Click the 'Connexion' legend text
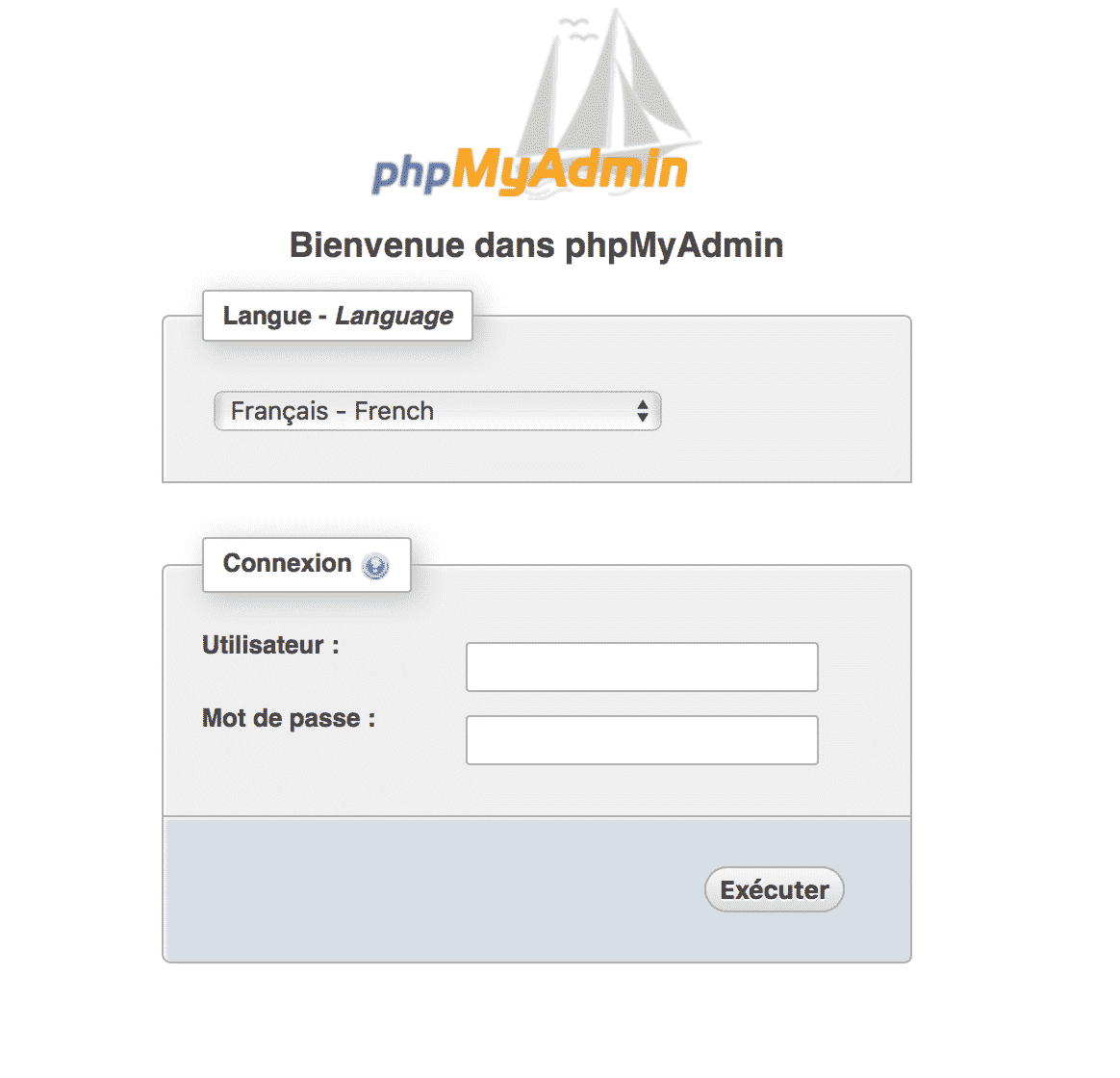This screenshot has height=1078, width=1120. [287, 563]
